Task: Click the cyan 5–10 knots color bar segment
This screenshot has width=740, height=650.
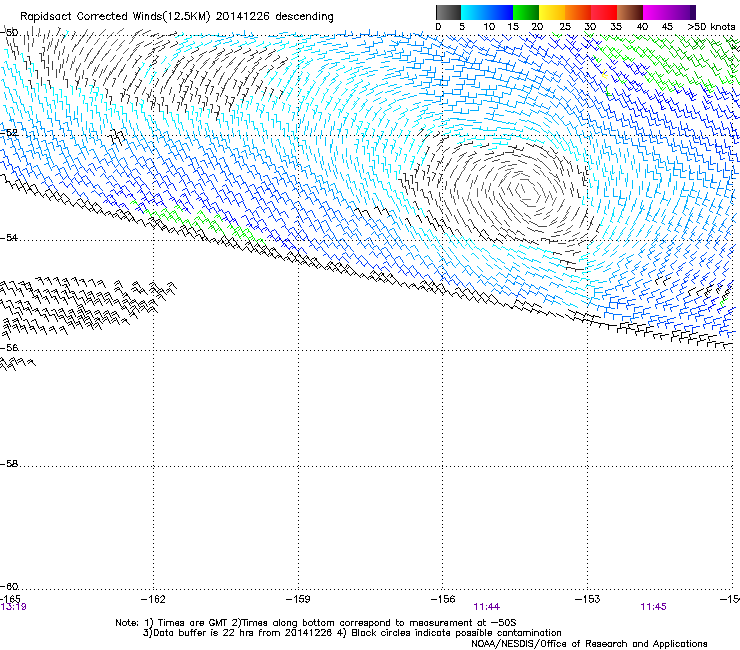Action: 474,12
